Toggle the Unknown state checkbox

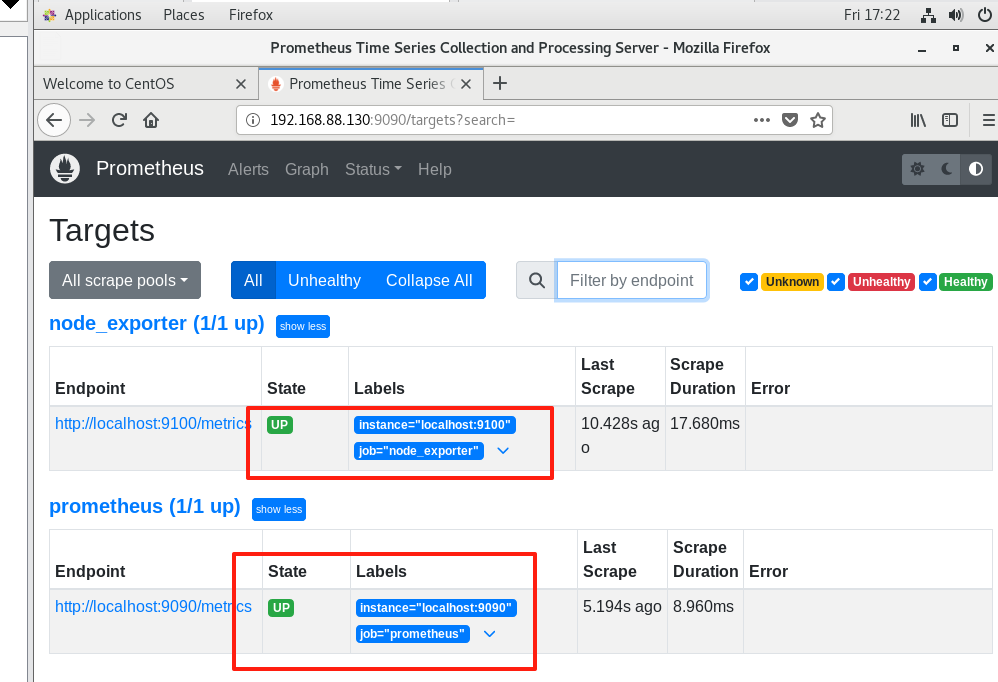pos(749,282)
